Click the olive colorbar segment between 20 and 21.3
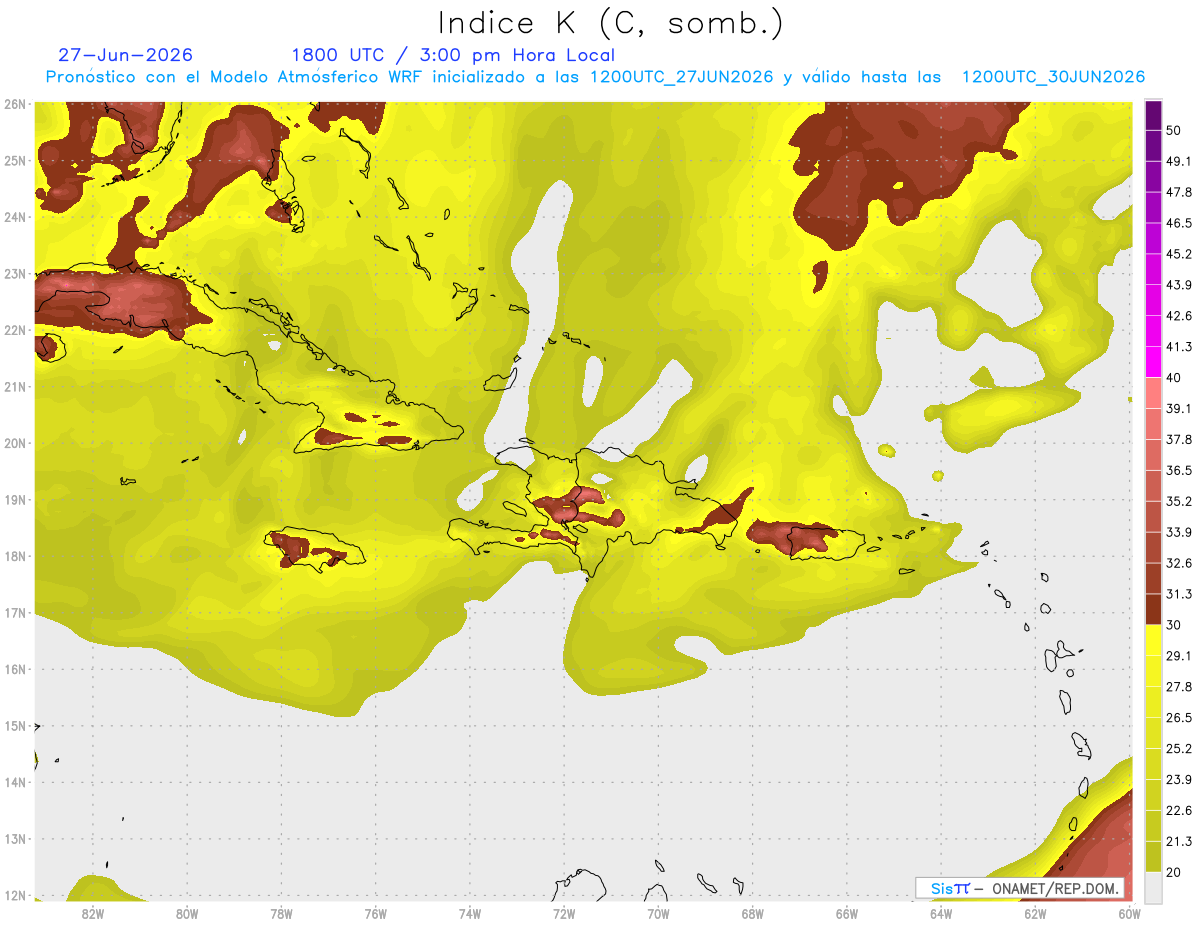This screenshot has height=927, width=1200. (1153, 856)
